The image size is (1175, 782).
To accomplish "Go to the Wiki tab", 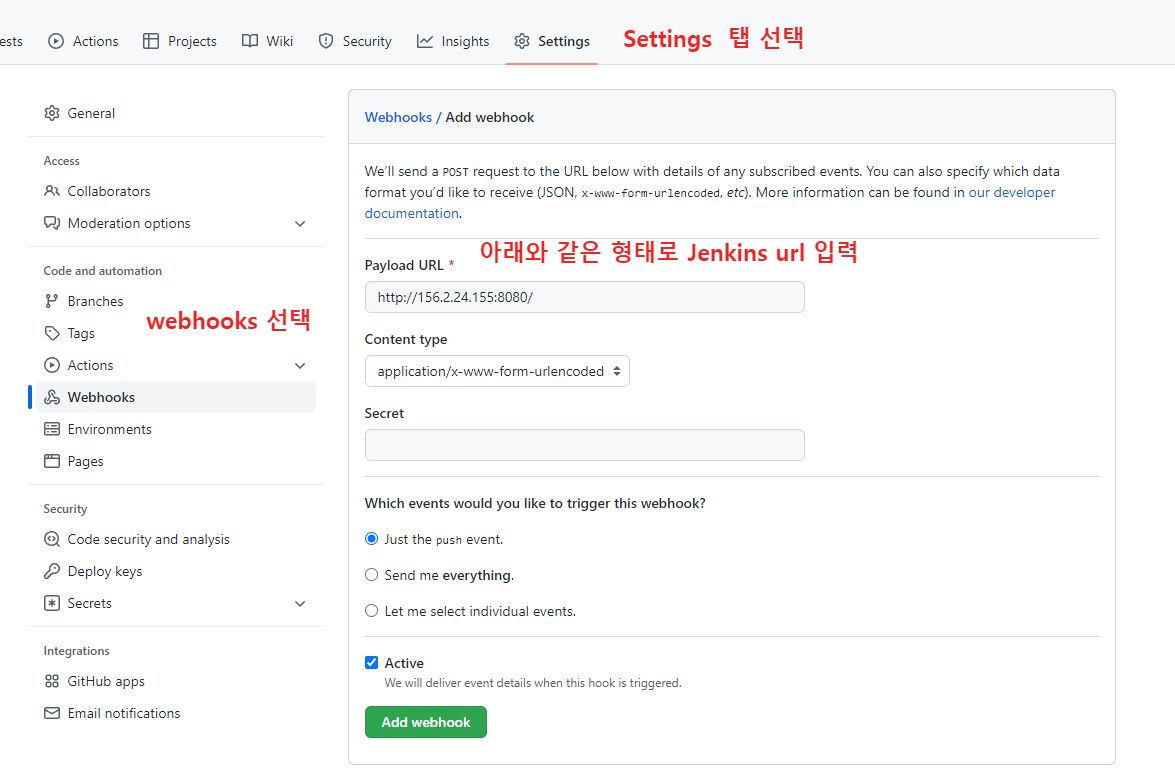I will point(280,41).
